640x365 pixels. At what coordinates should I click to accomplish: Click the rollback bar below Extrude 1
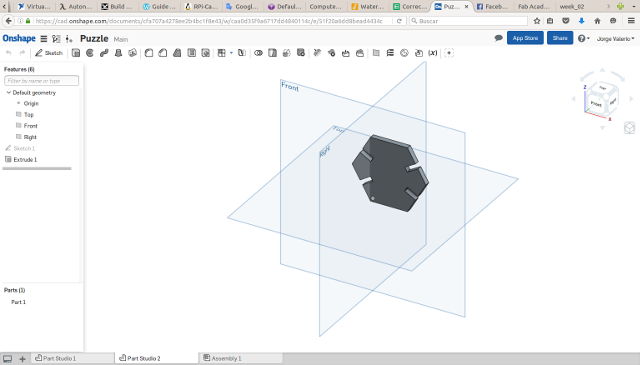point(37,168)
